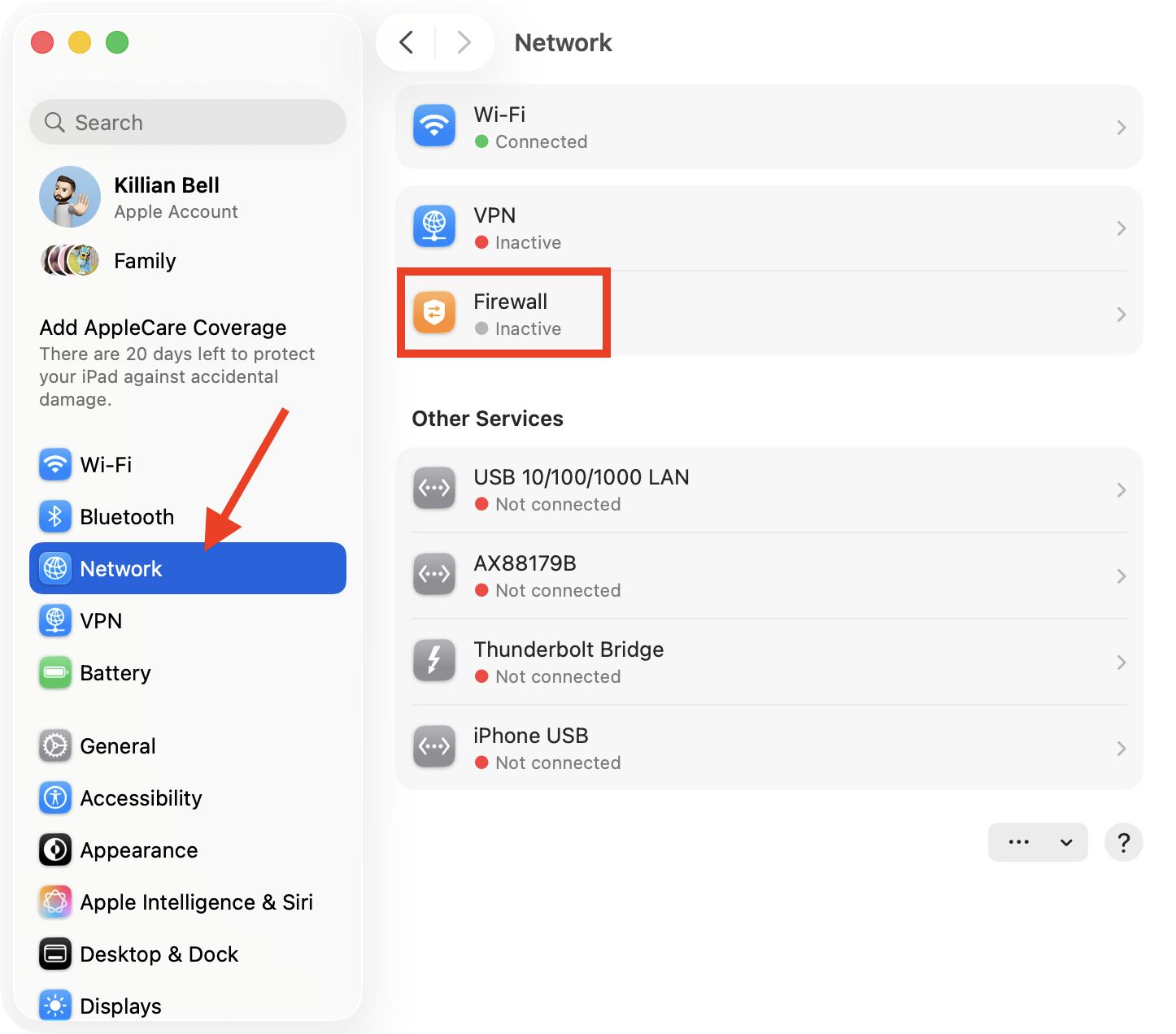Screen dimensions: 1176x1034
Task: Open VPN settings via its sidebar icon
Action: pyautogui.click(x=54, y=620)
